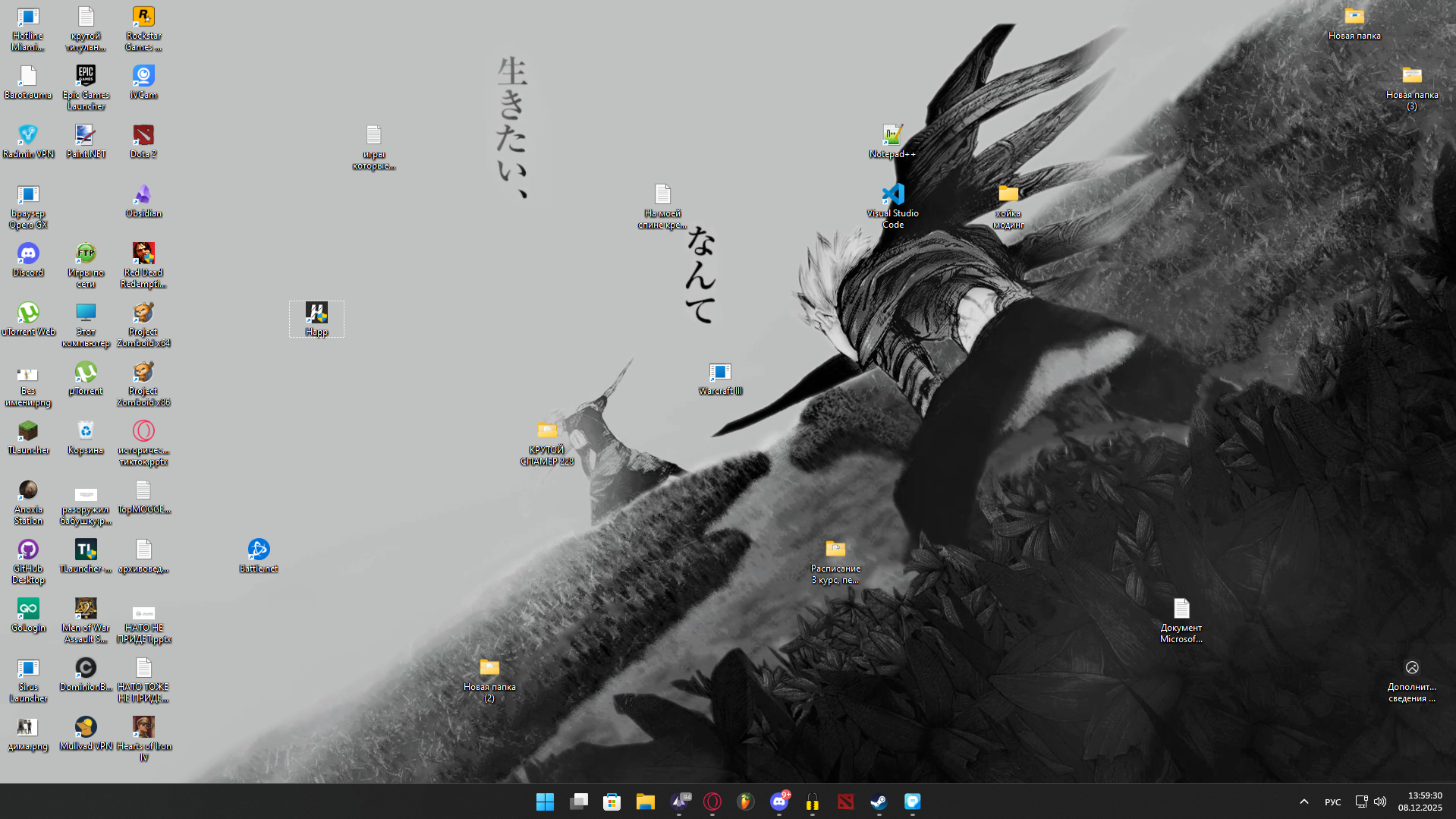Select the Этот компьютер desktop icon
The width and height of the screenshot is (1456, 819).
coord(86,326)
